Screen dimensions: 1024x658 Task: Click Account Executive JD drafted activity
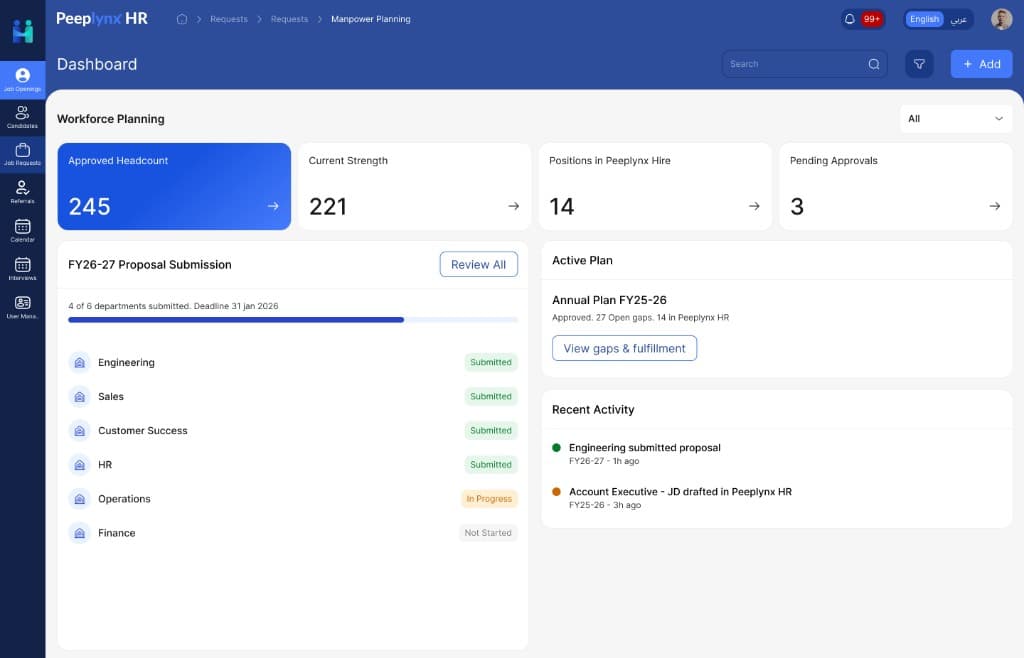(x=680, y=492)
